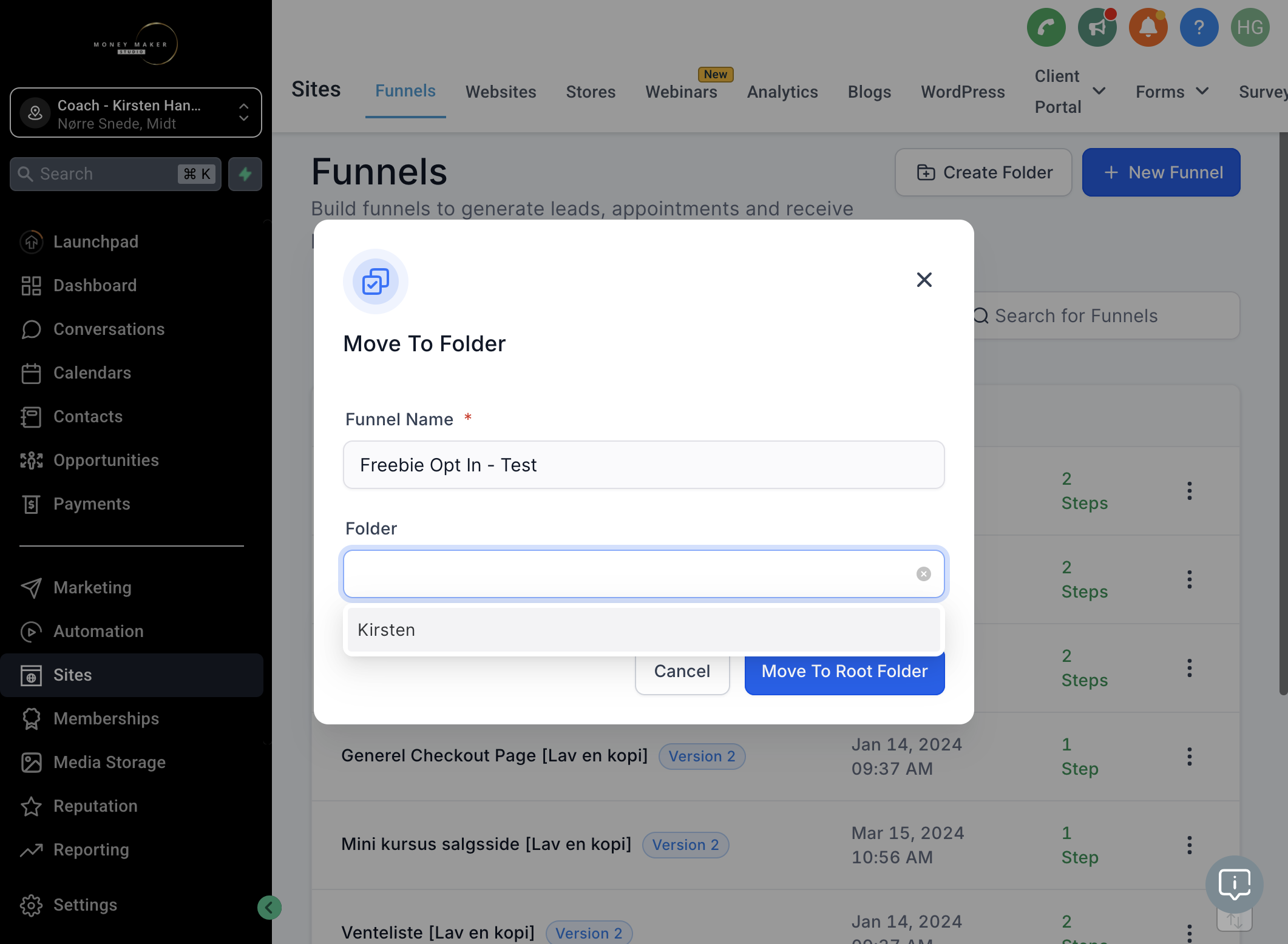The width and height of the screenshot is (1288, 944).
Task: Switch to the Stores tab
Action: (x=591, y=92)
